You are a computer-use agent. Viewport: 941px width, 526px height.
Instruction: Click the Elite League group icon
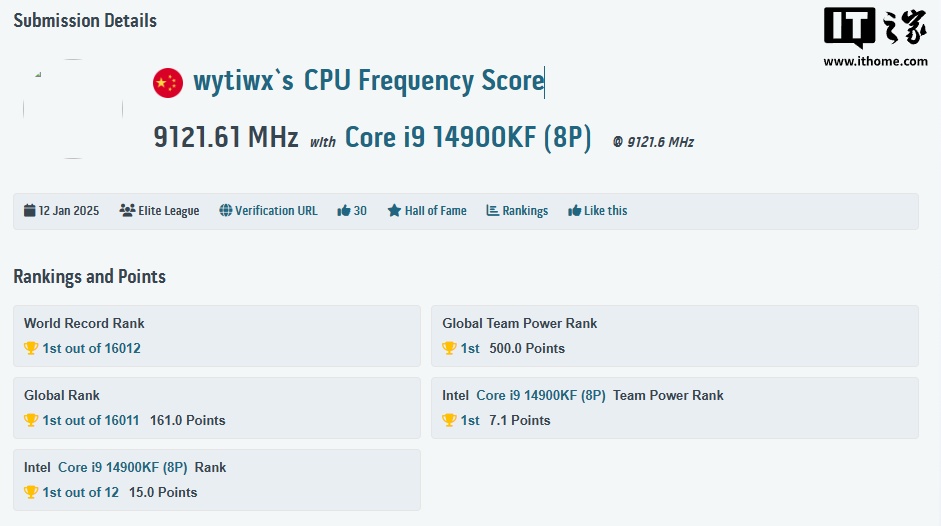pyautogui.click(x=127, y=210)
